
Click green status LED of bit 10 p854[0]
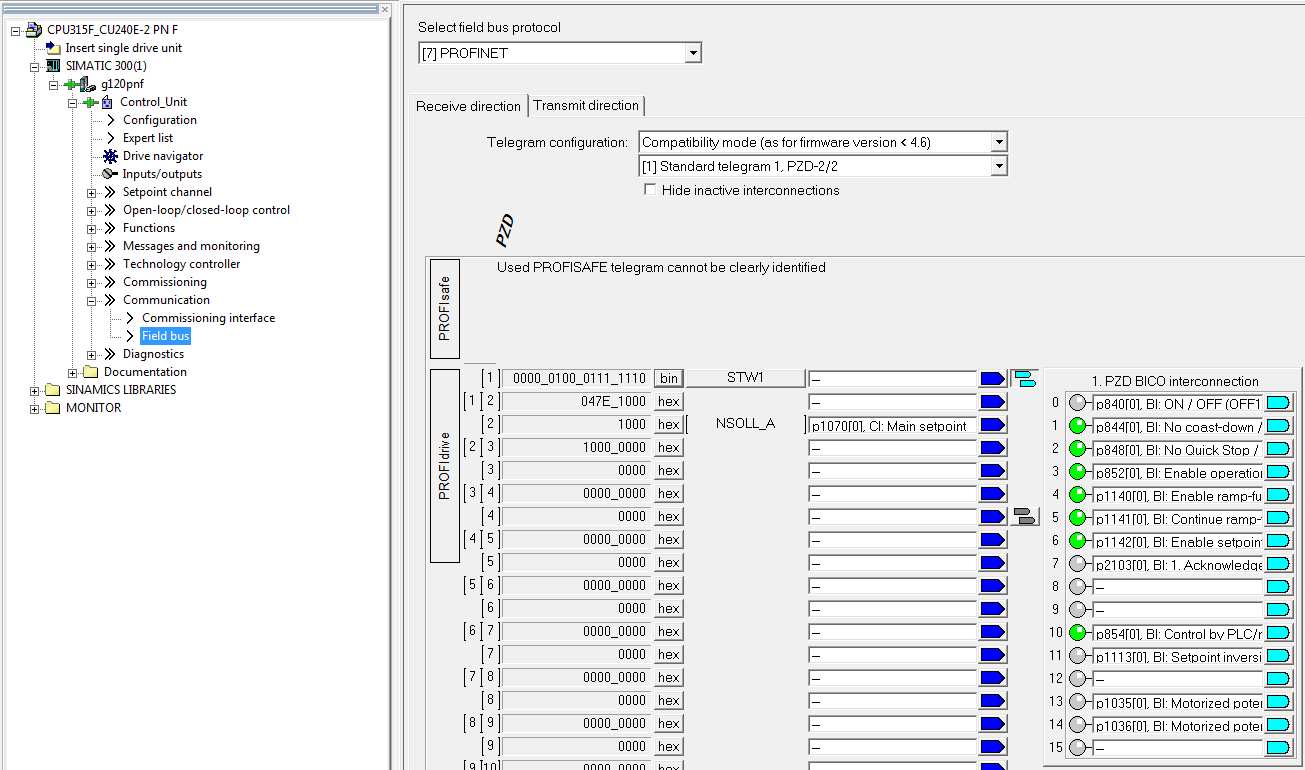1077,633
